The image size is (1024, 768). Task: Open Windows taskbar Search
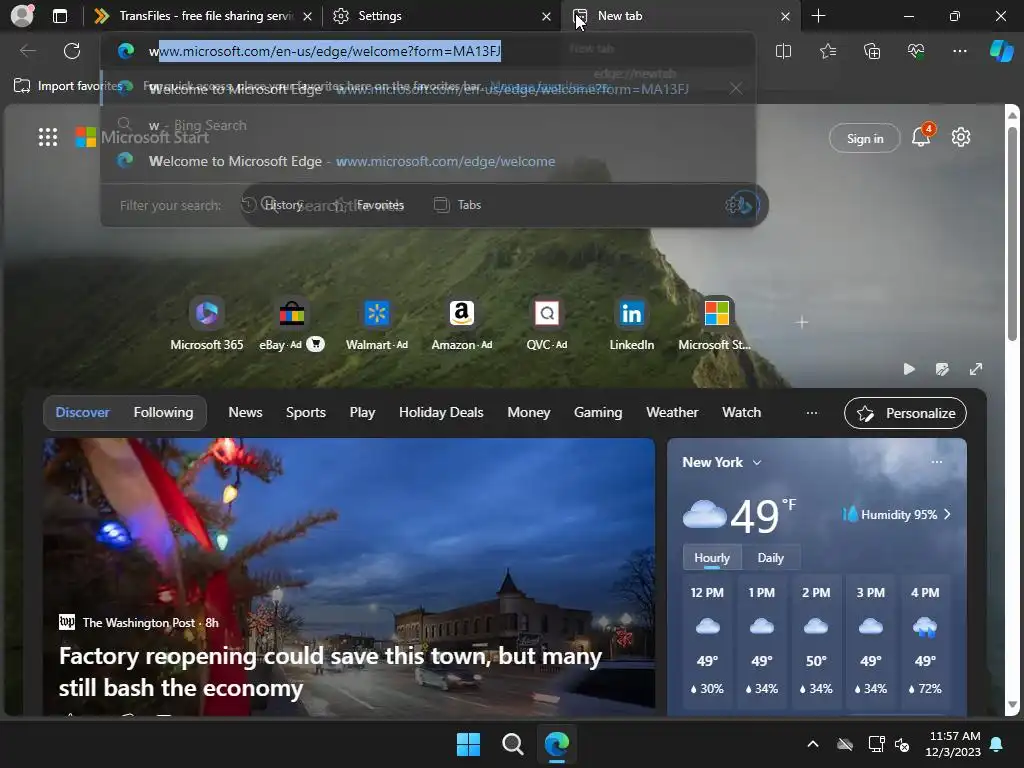513,744
